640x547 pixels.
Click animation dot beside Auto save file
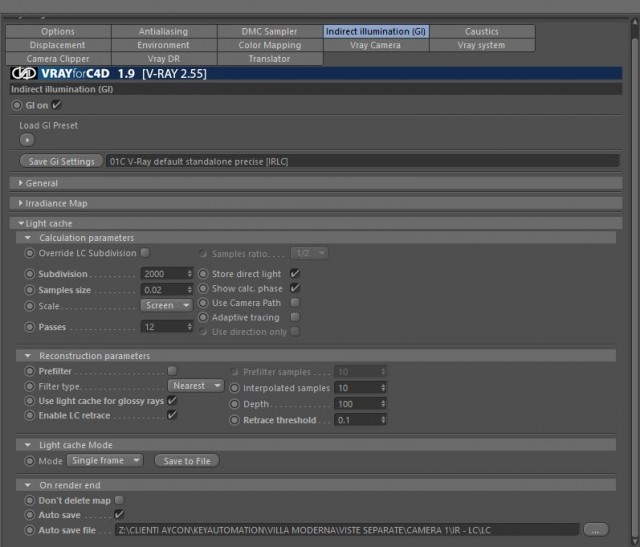tap(29, 530)
